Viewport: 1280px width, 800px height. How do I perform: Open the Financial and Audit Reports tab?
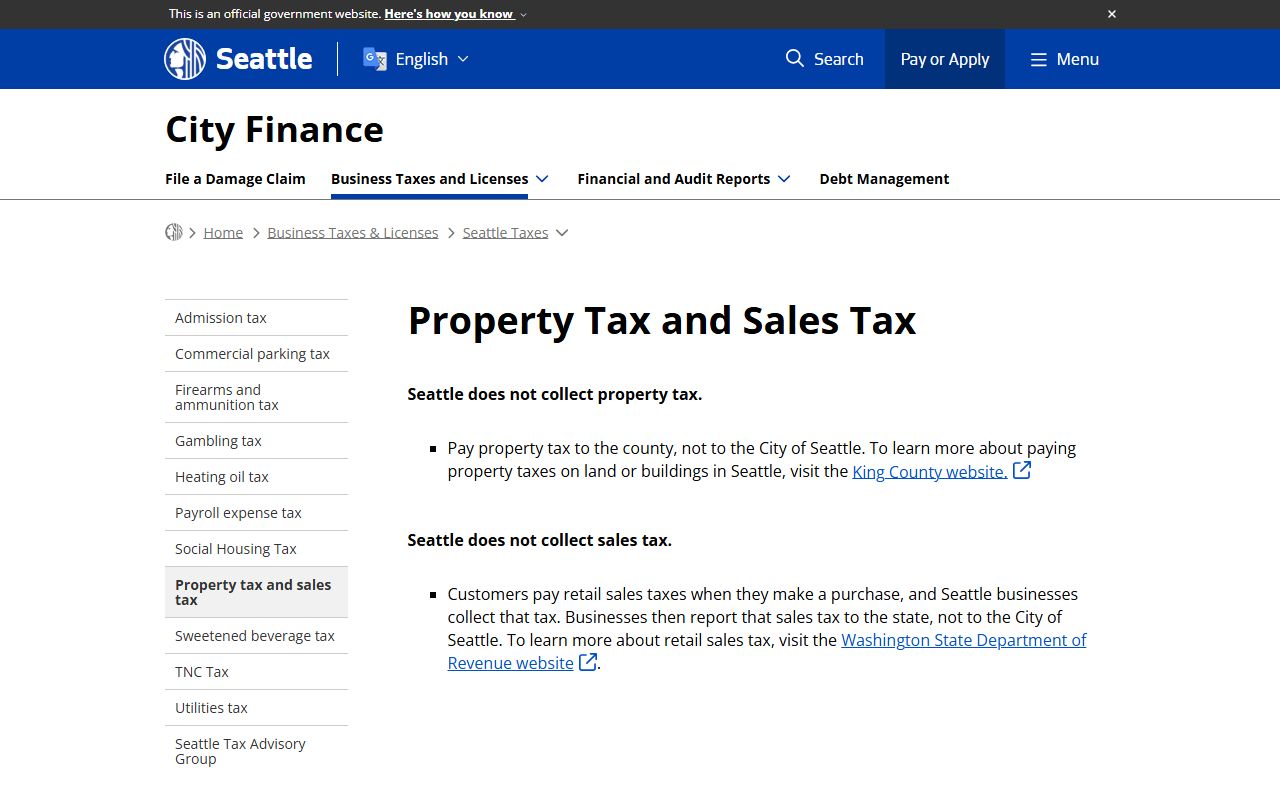tap(673, 179)
